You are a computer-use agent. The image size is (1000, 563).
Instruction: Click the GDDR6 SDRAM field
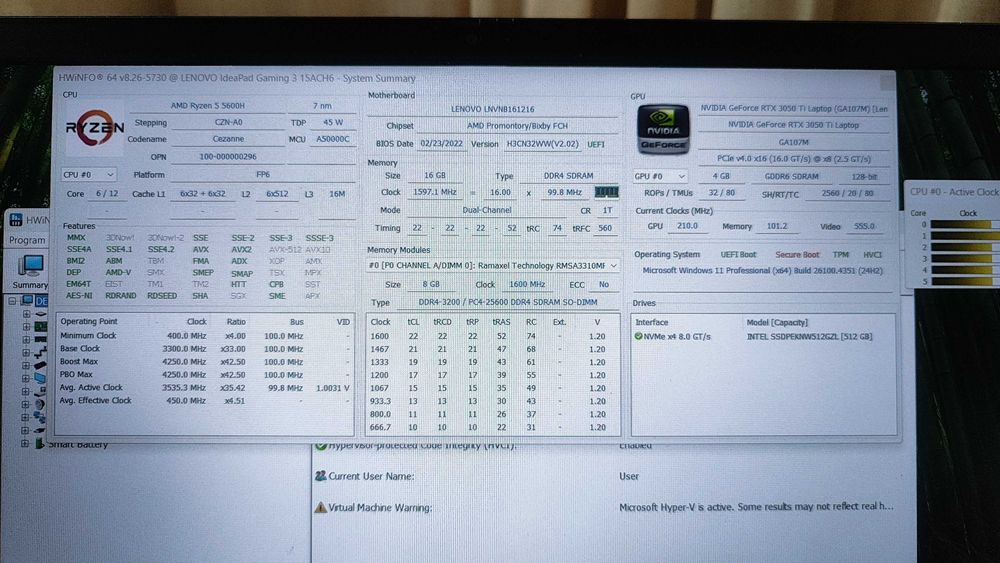[791, 177]
